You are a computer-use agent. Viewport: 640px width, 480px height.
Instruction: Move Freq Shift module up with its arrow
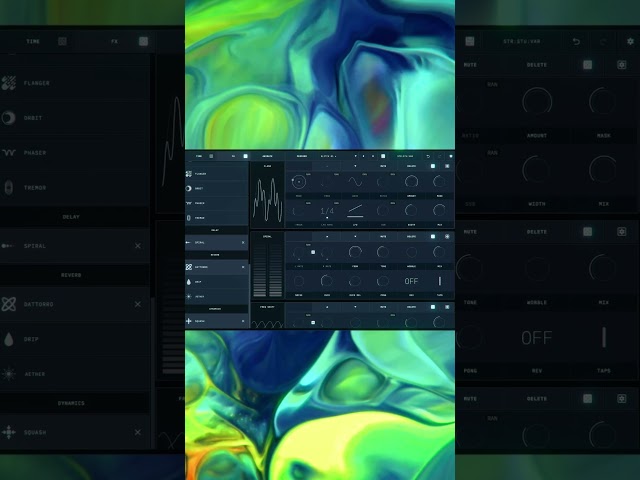(x=327, y=307)
